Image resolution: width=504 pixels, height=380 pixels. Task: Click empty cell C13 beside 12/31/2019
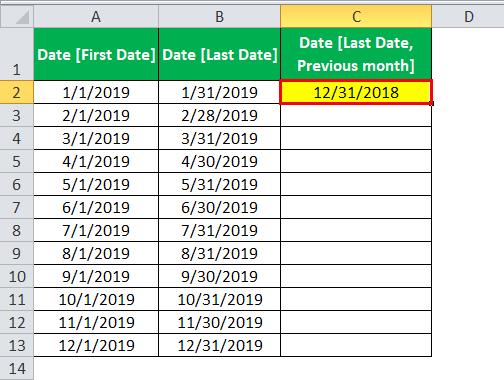coord(356,345)
